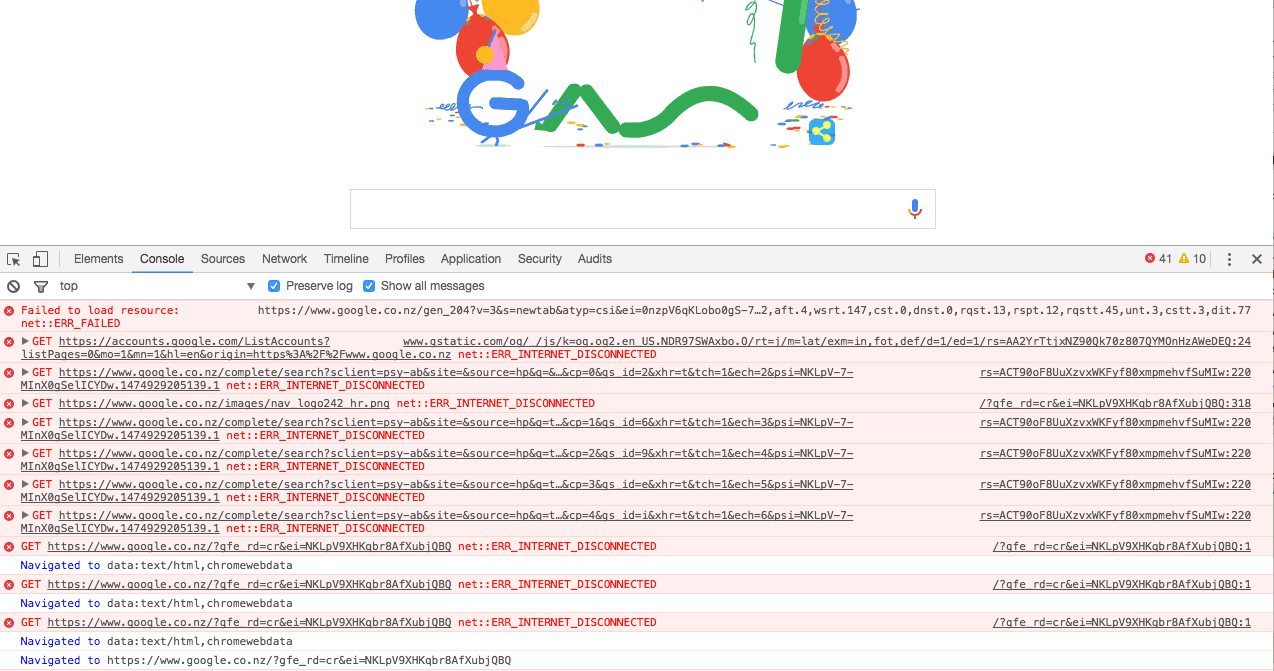
Task: Open the complete/search link with gs_id=9
Action: pyautogui.click(x=456, y=454)
